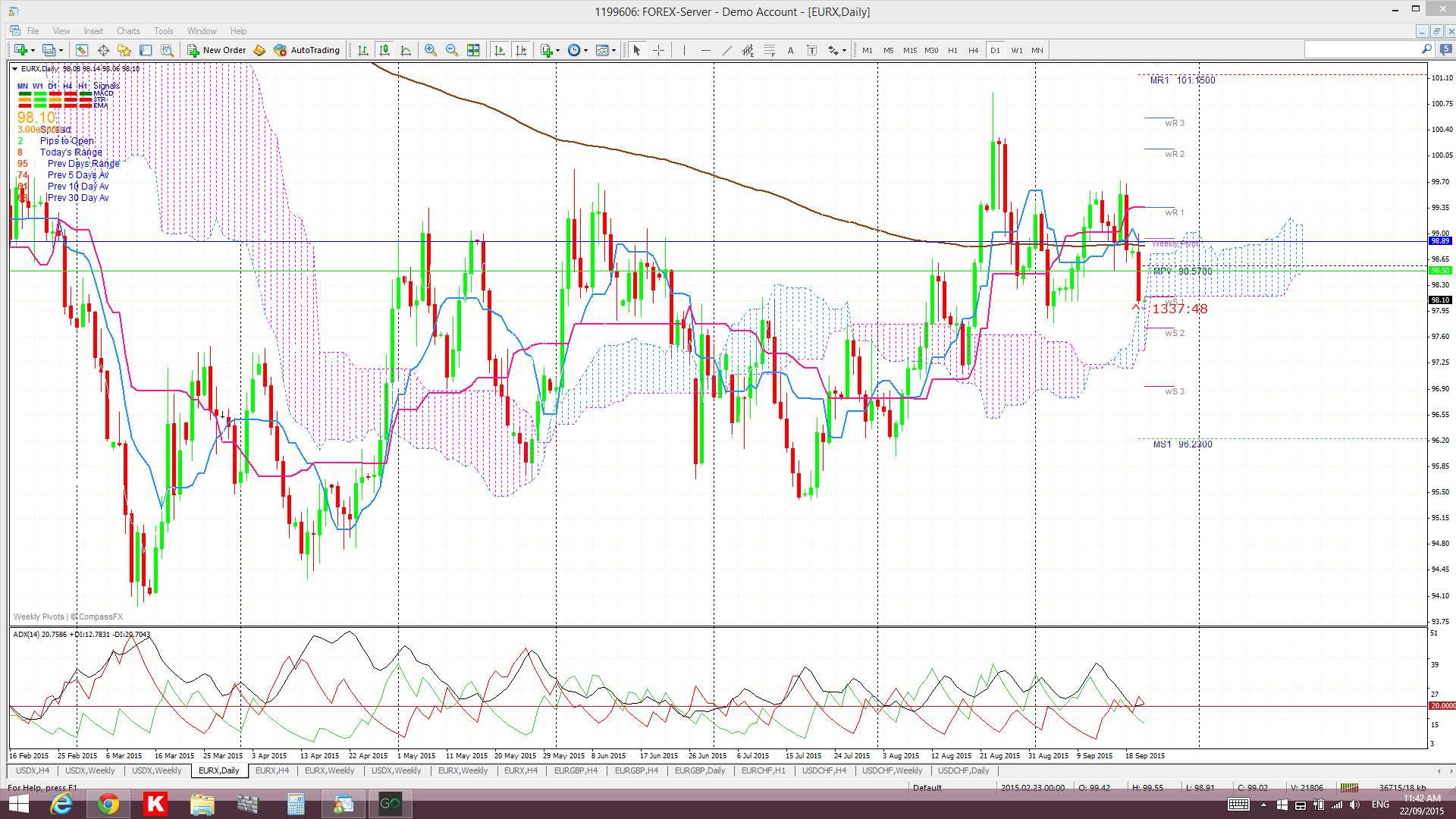Toggle Auto Scroll chart to end
The height and width of the screenshot is (819, 1456).
point(500,50)
